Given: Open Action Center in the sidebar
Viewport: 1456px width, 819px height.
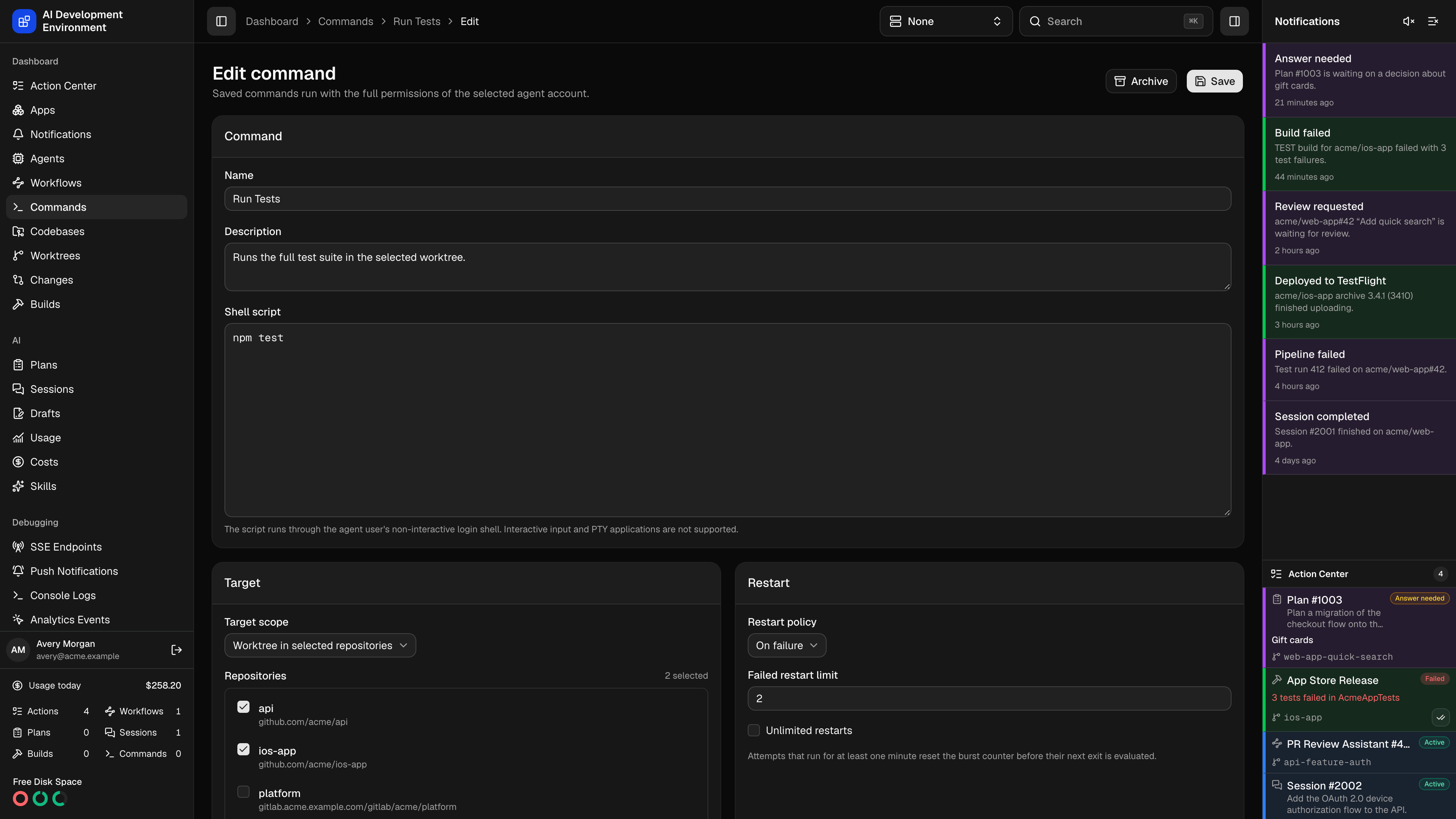Looking at the screenshot, I should [x=97, y=86].
